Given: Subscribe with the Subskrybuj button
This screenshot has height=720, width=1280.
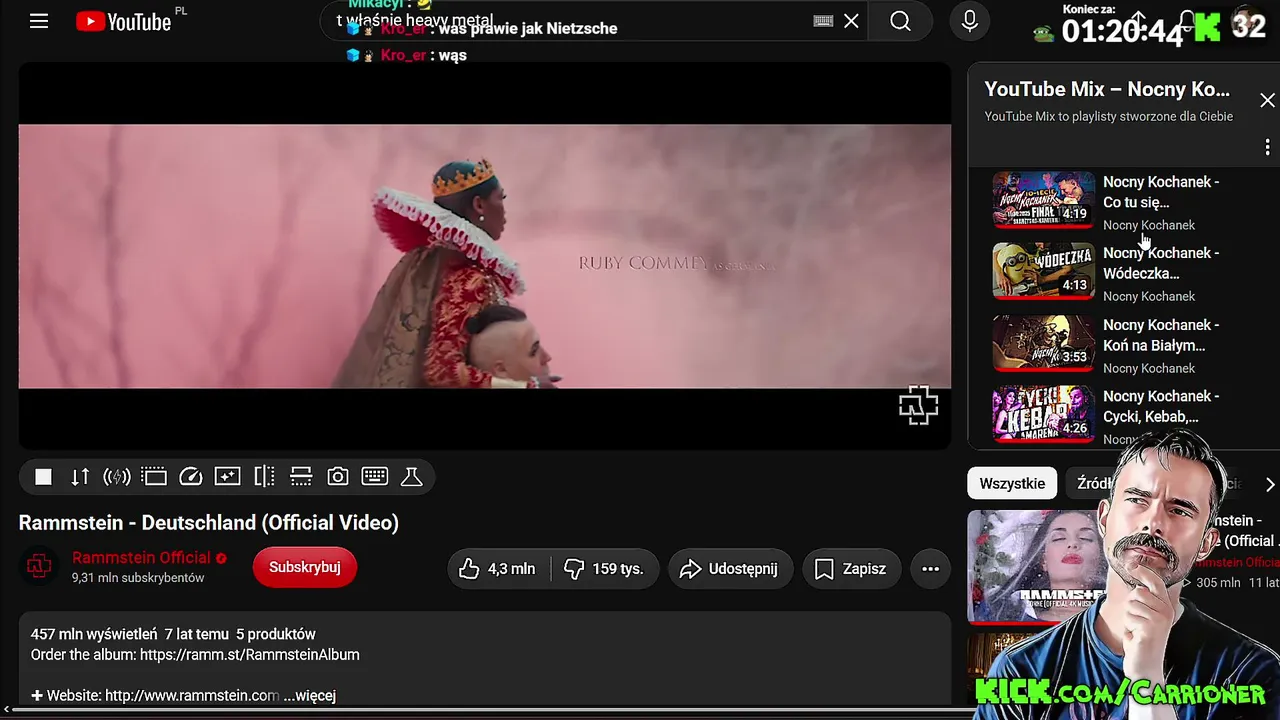Looking at the screenshot, I should [x=305, y=567].
